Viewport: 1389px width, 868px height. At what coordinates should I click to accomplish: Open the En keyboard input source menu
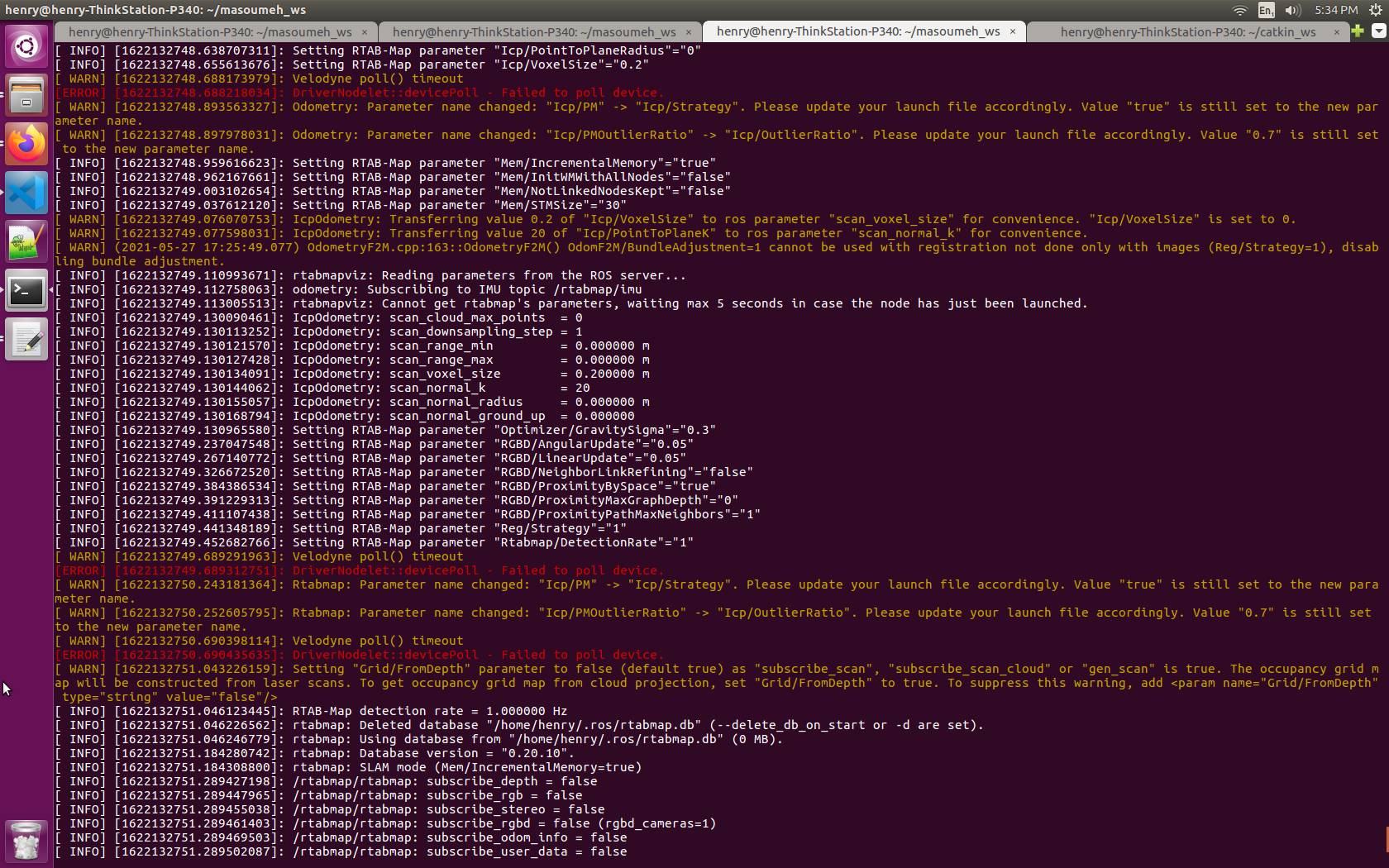point(1266,10)
